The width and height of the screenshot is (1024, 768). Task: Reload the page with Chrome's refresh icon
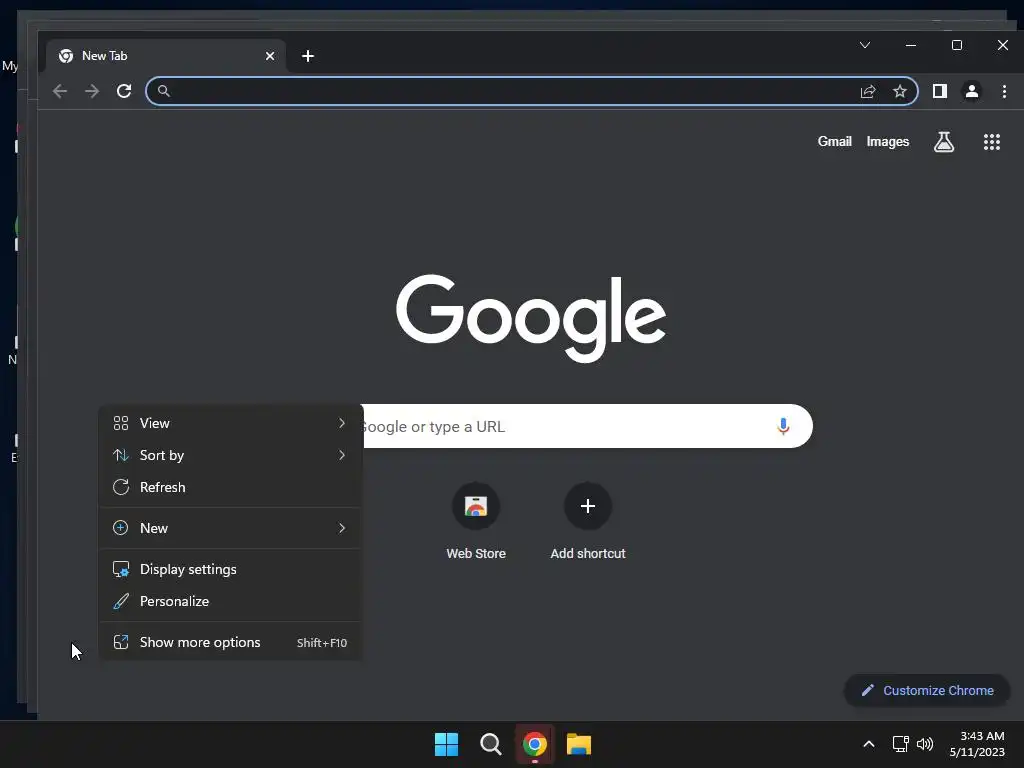tap(124, 91)
